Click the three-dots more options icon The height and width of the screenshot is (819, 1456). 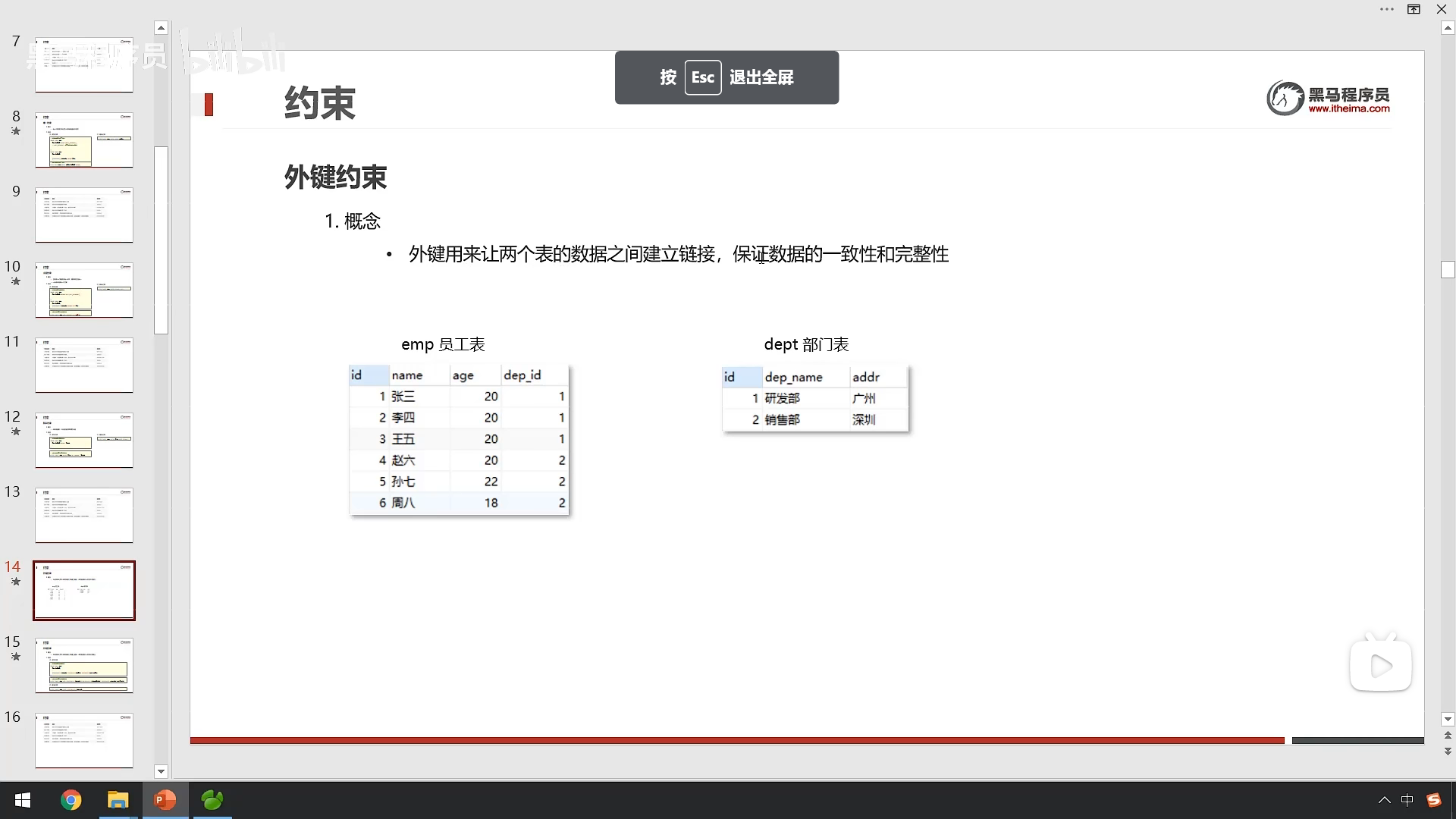click(x=1387, y=10)
